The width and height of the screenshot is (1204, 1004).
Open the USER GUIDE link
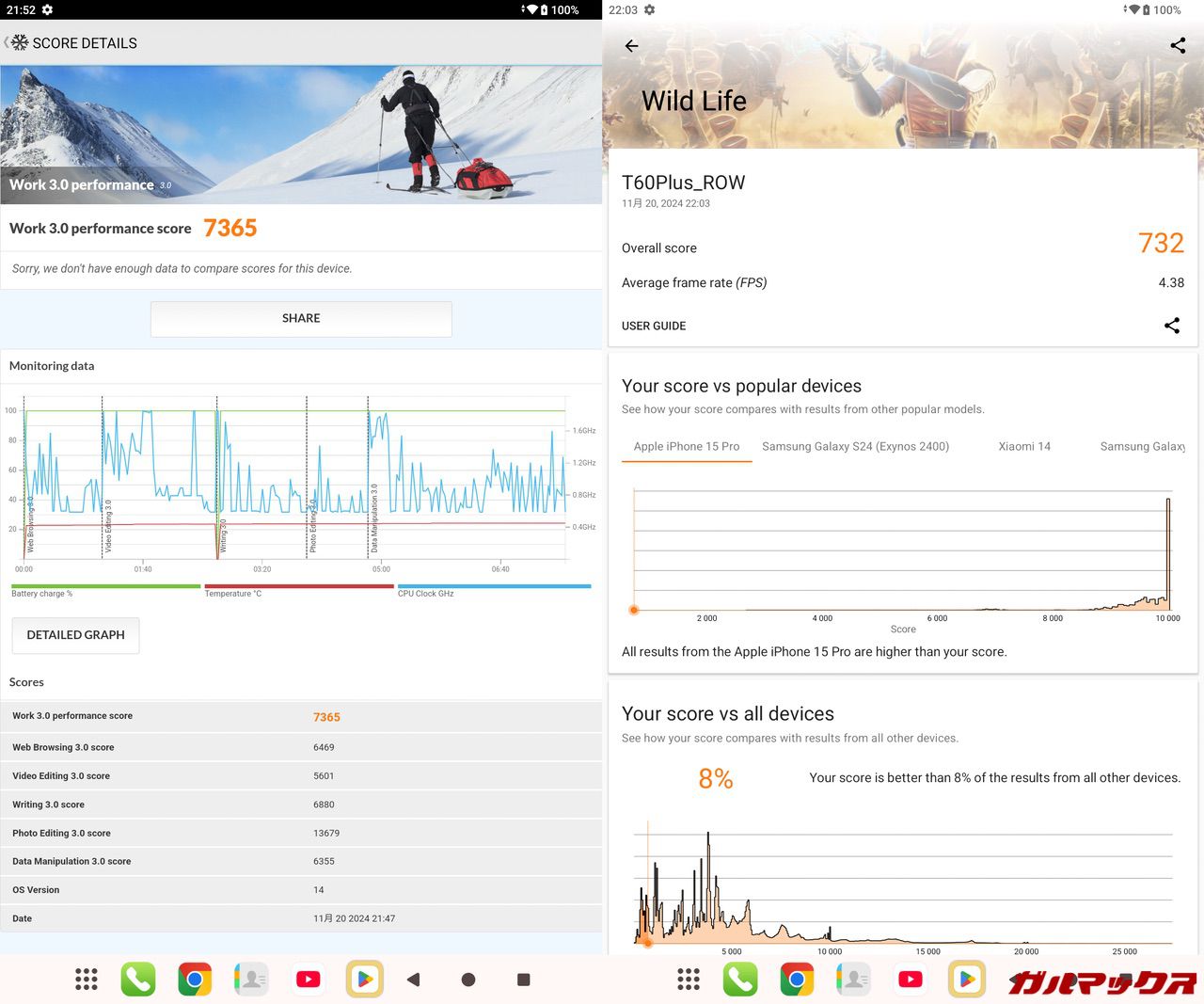(654, 326)
